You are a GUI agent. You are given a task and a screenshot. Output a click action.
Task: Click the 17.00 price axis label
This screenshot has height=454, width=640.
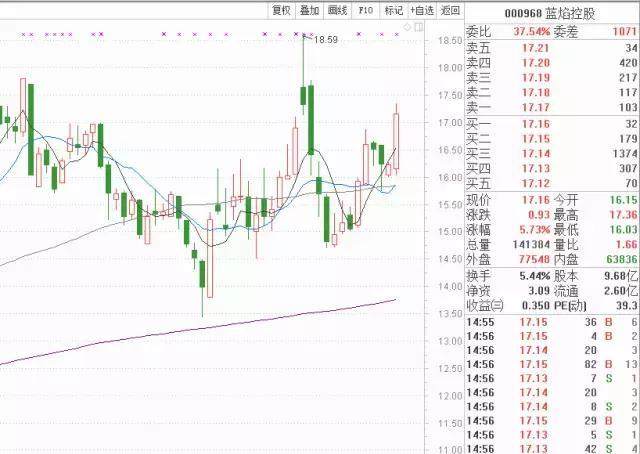point(450,122)
